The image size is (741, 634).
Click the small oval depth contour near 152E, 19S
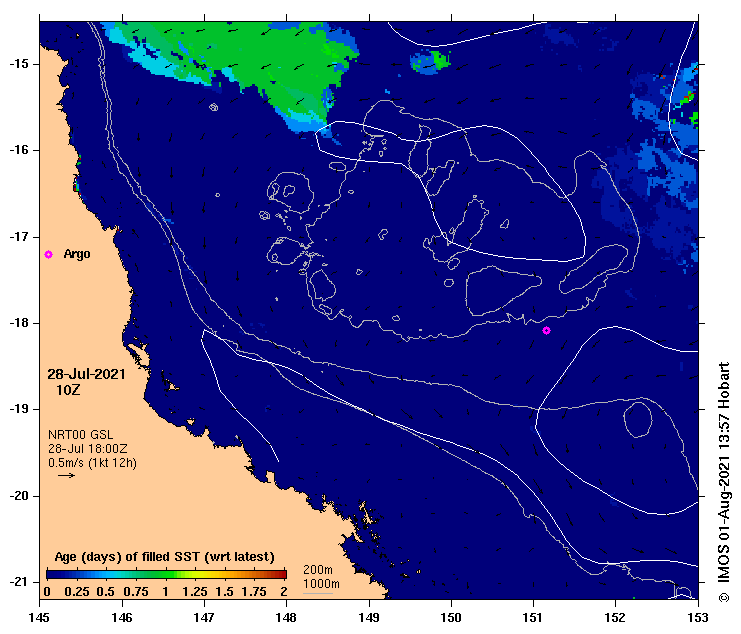click(x=638, y=420)
